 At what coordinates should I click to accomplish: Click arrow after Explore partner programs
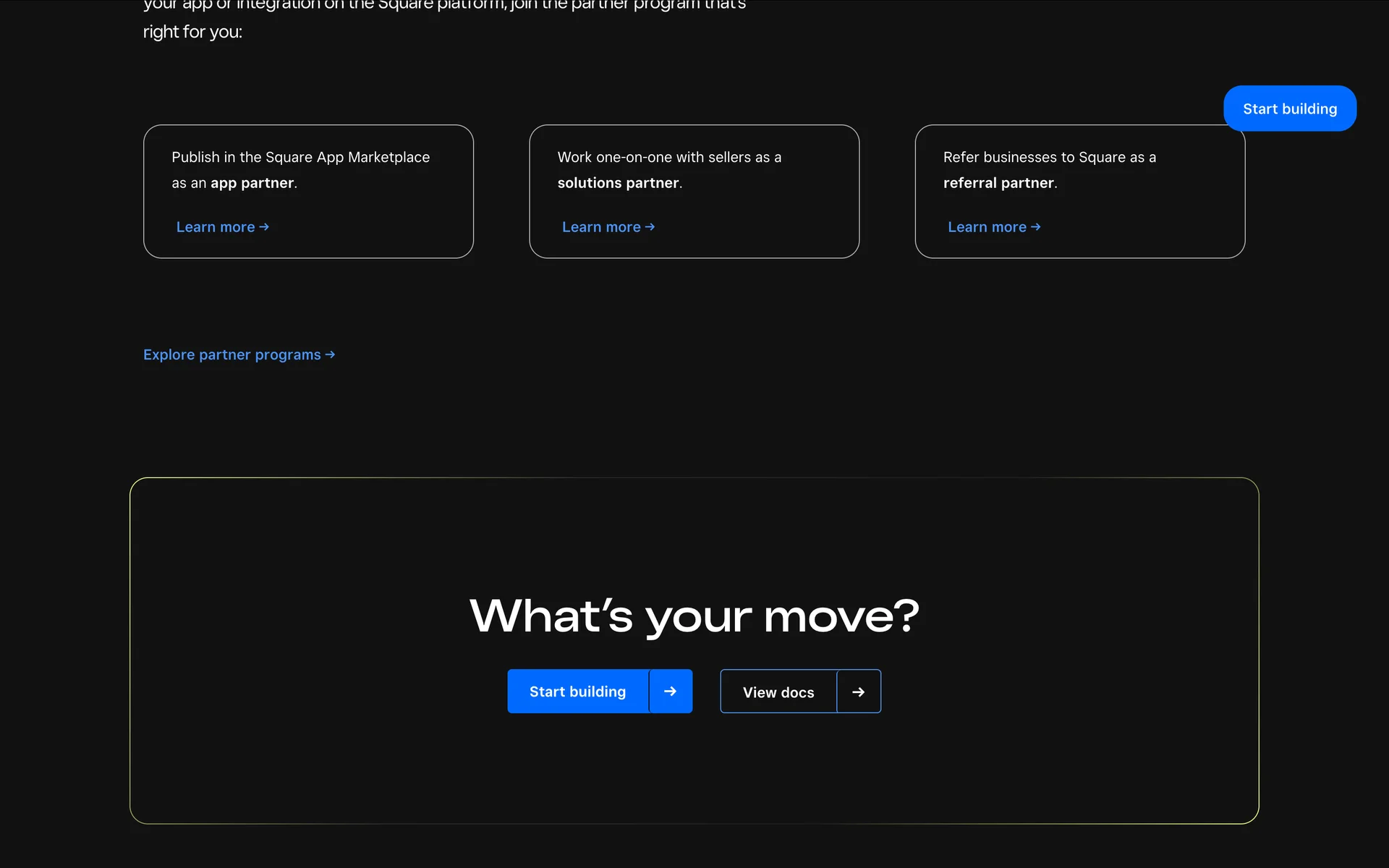pos(330,354)
